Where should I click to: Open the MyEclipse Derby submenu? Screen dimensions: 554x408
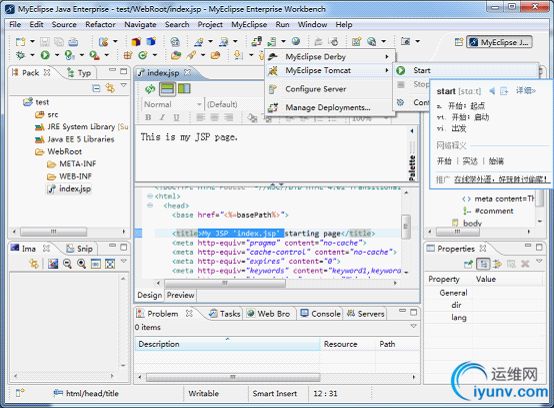(329, 57)
